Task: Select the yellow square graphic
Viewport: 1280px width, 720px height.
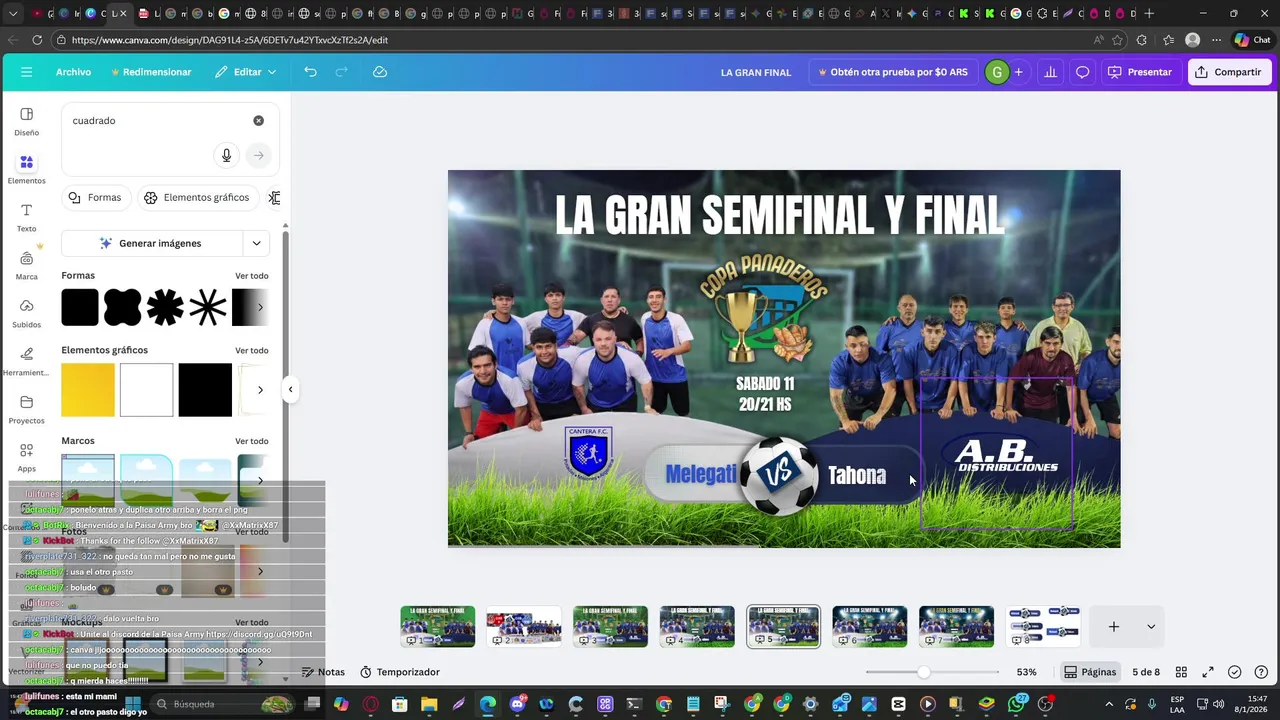Action: [x=88, y=390]
